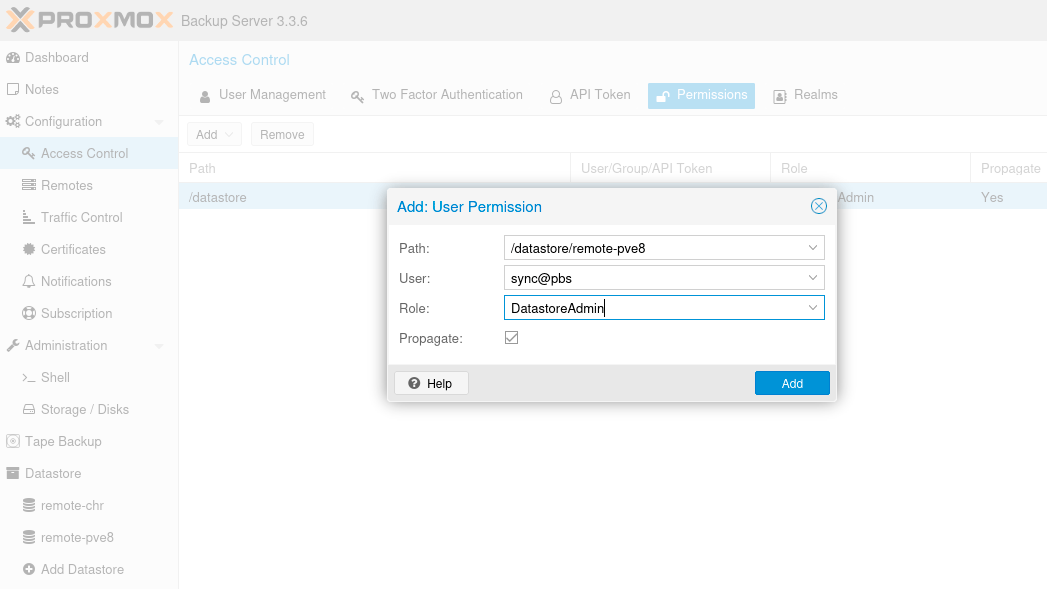
Task: Click the Remotes server icon
Action: [29, 186]
